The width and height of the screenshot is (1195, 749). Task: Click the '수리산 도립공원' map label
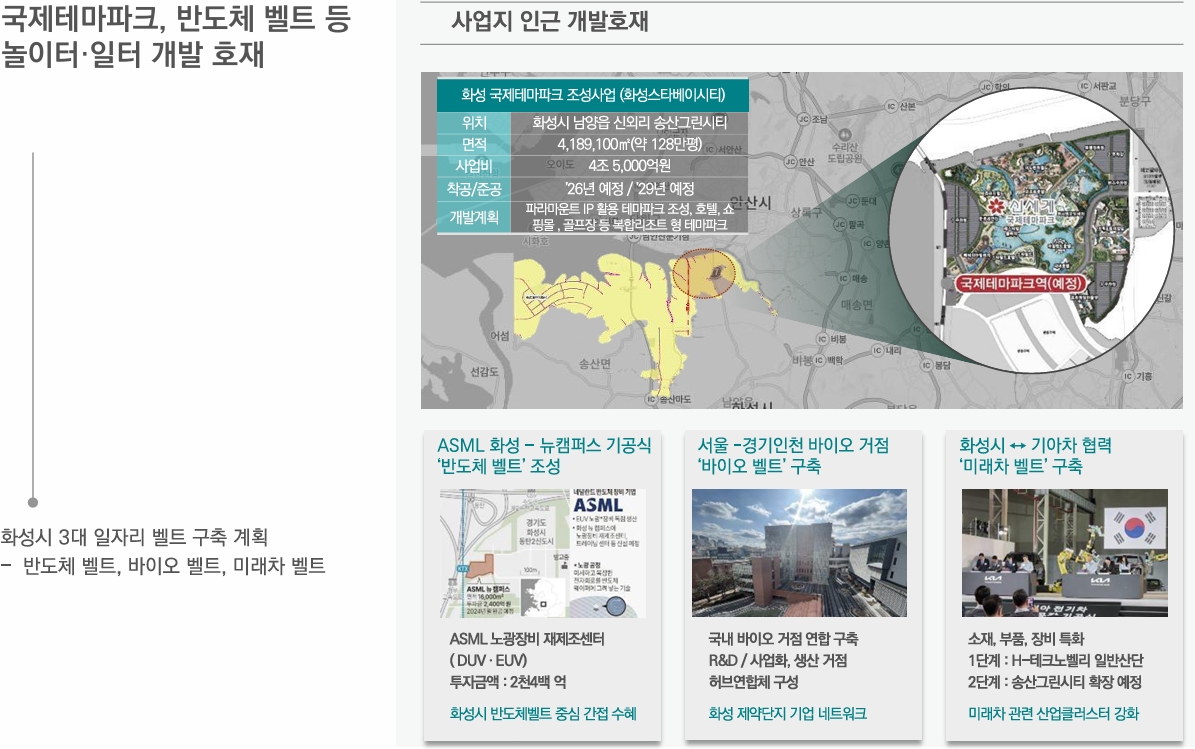844,152
